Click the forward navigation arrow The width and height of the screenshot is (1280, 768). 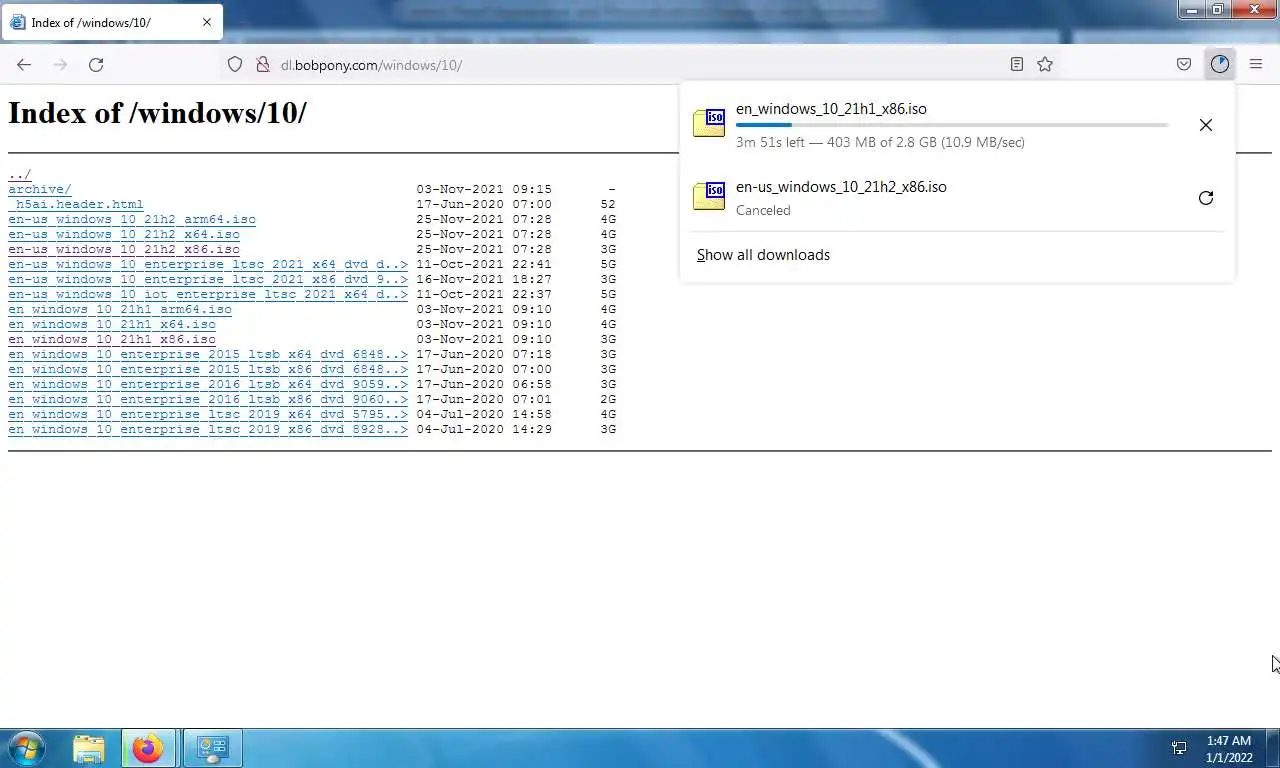pos(60,64)
